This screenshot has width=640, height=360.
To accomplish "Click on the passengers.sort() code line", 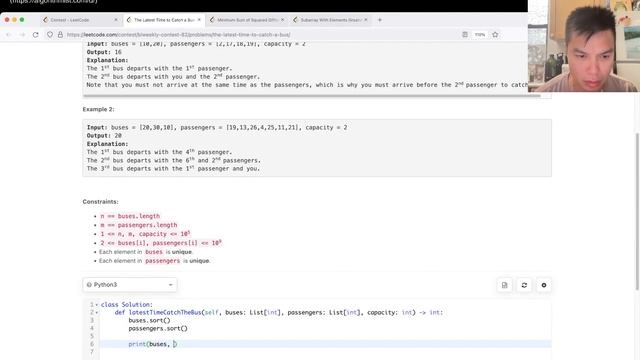I will click(158, 328).
